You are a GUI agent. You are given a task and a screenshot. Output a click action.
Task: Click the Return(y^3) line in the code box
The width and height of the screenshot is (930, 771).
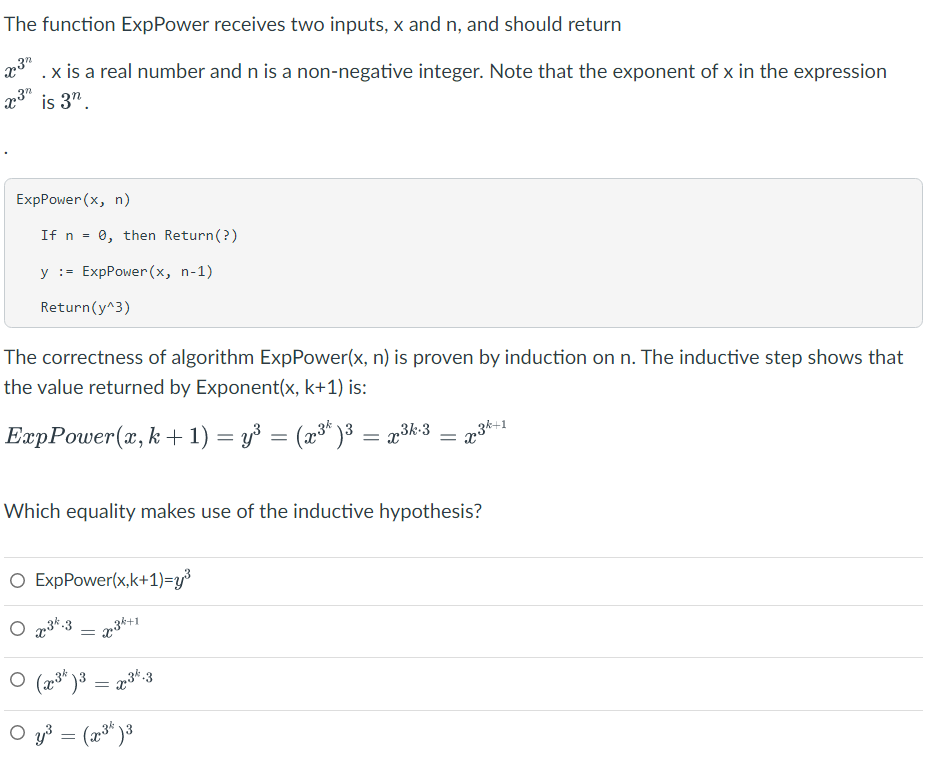pyautogui.click(x=84, y=307)
